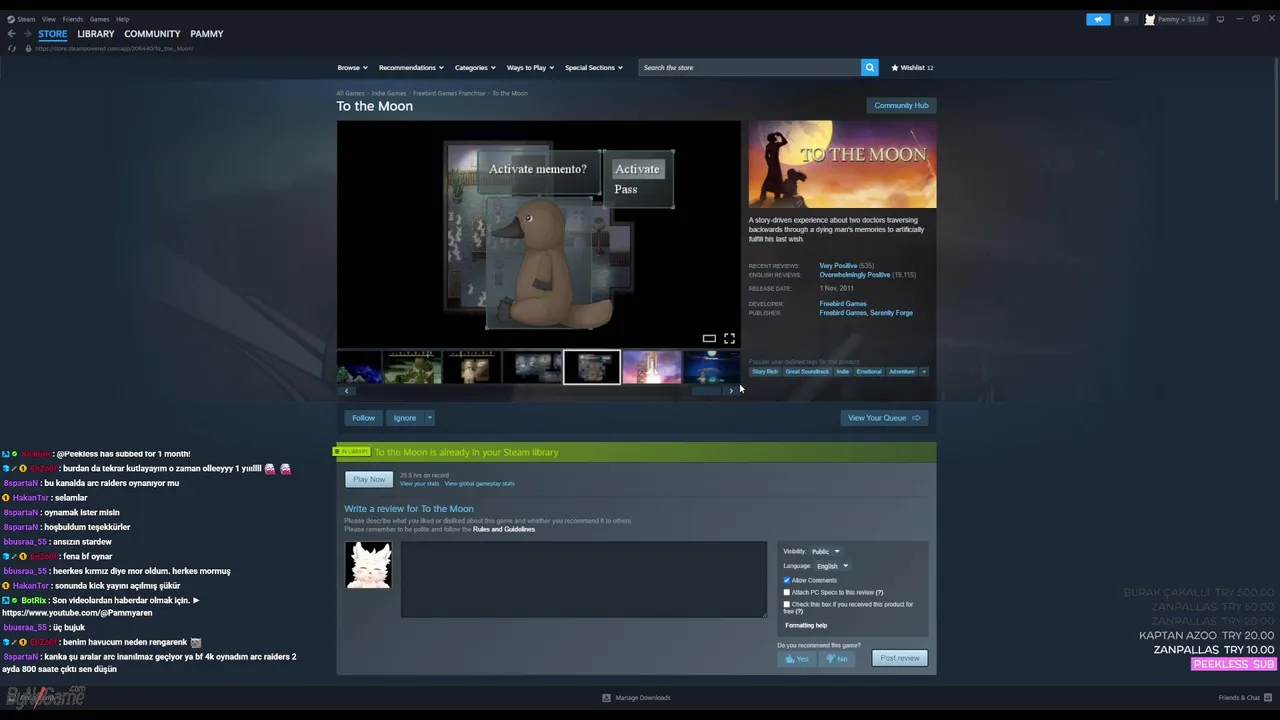
Task: Click the Overwhelmingly Positive review summary
Action: 855,275
